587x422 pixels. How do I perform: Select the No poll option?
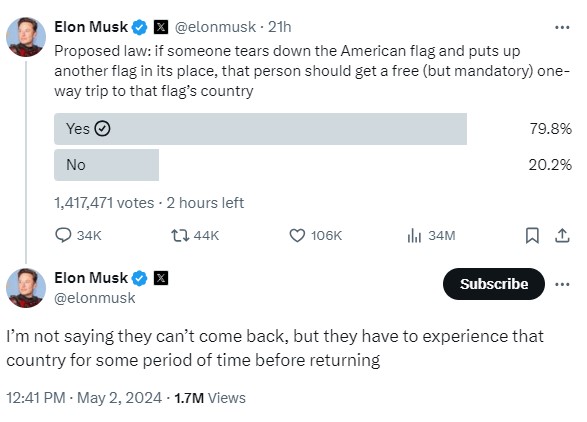106,165
